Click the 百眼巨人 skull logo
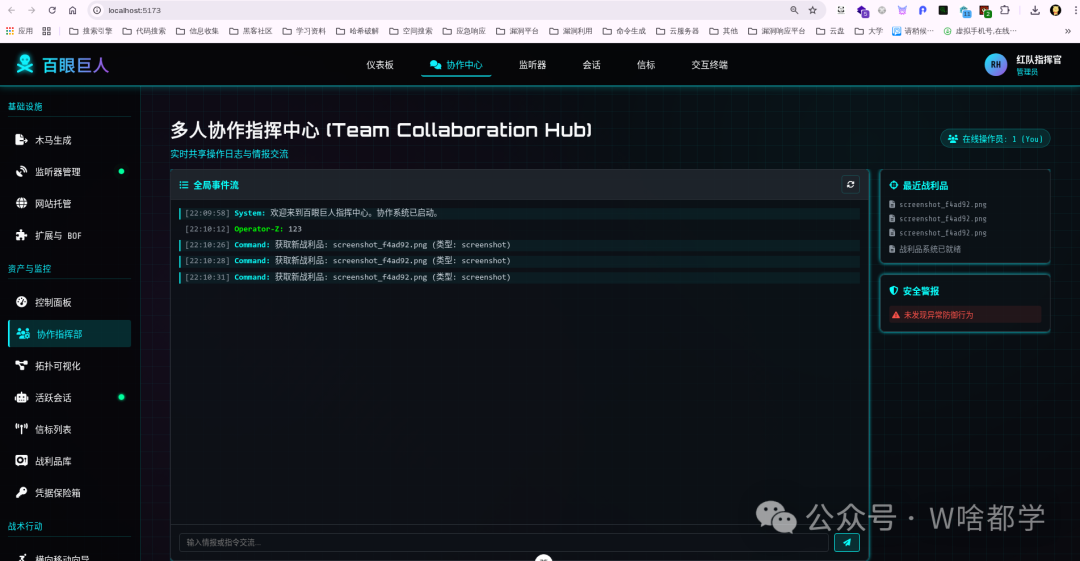This screenshot has height=561, width=1080. click(25, 64)
